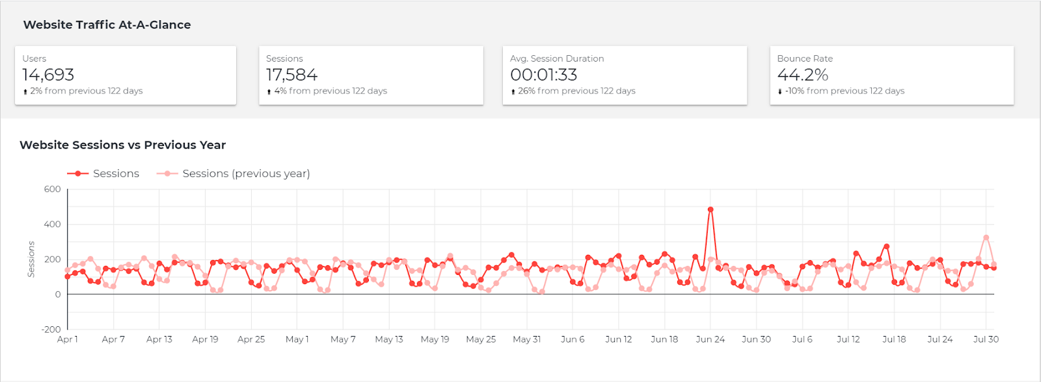Click the May 1 x-axis label
This screenshot has width=1041, height=382.
click(297, 339)
